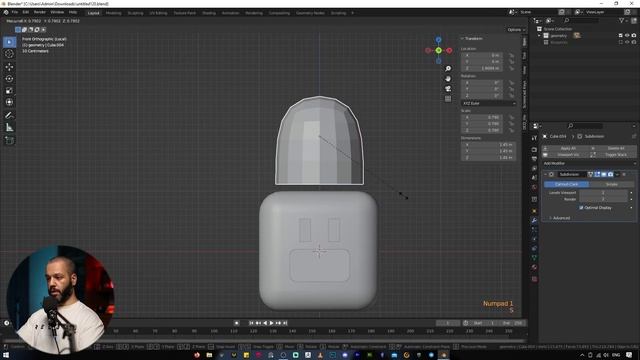Select the Catmull-Clark subdivision type
Screen dimensions: 640x360
pyautogui.click(x=567, y=184)
